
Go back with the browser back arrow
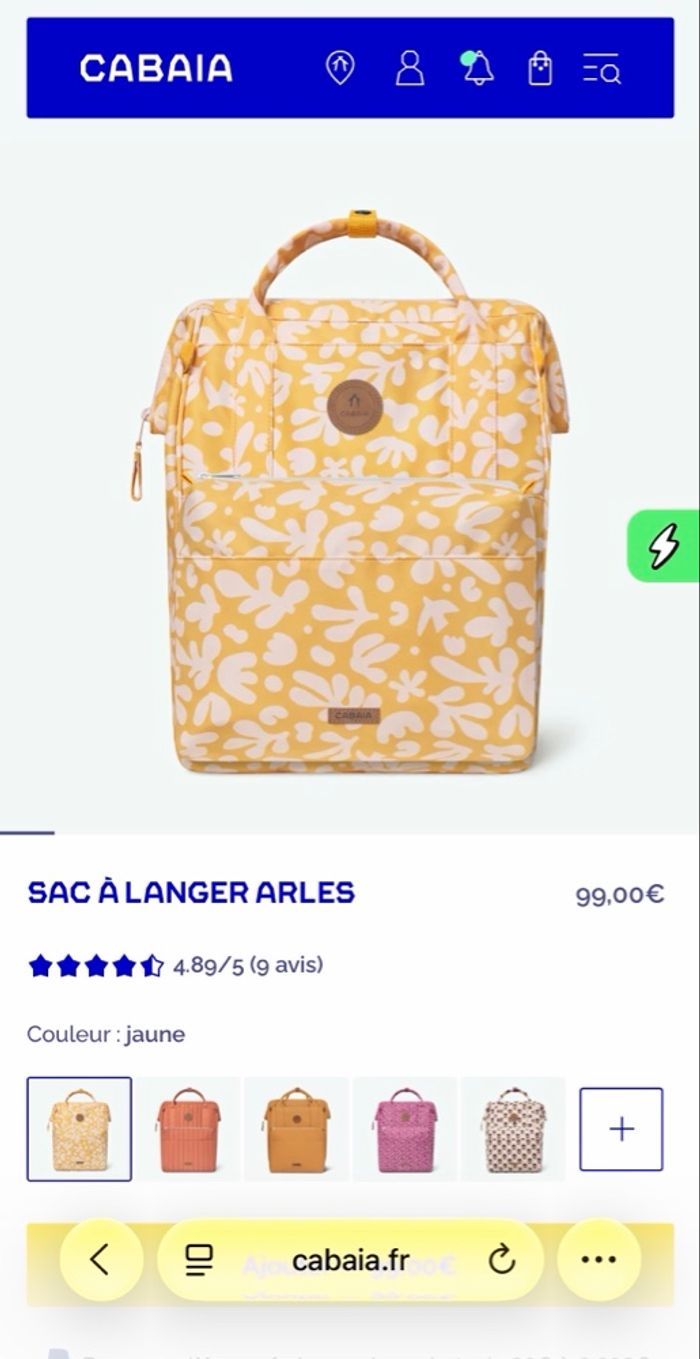100,1260
